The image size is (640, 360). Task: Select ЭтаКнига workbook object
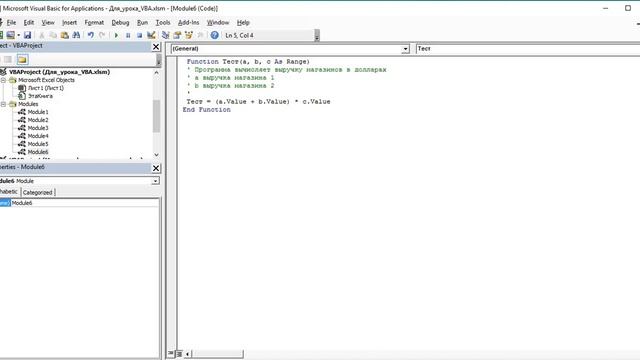point(40,96)
